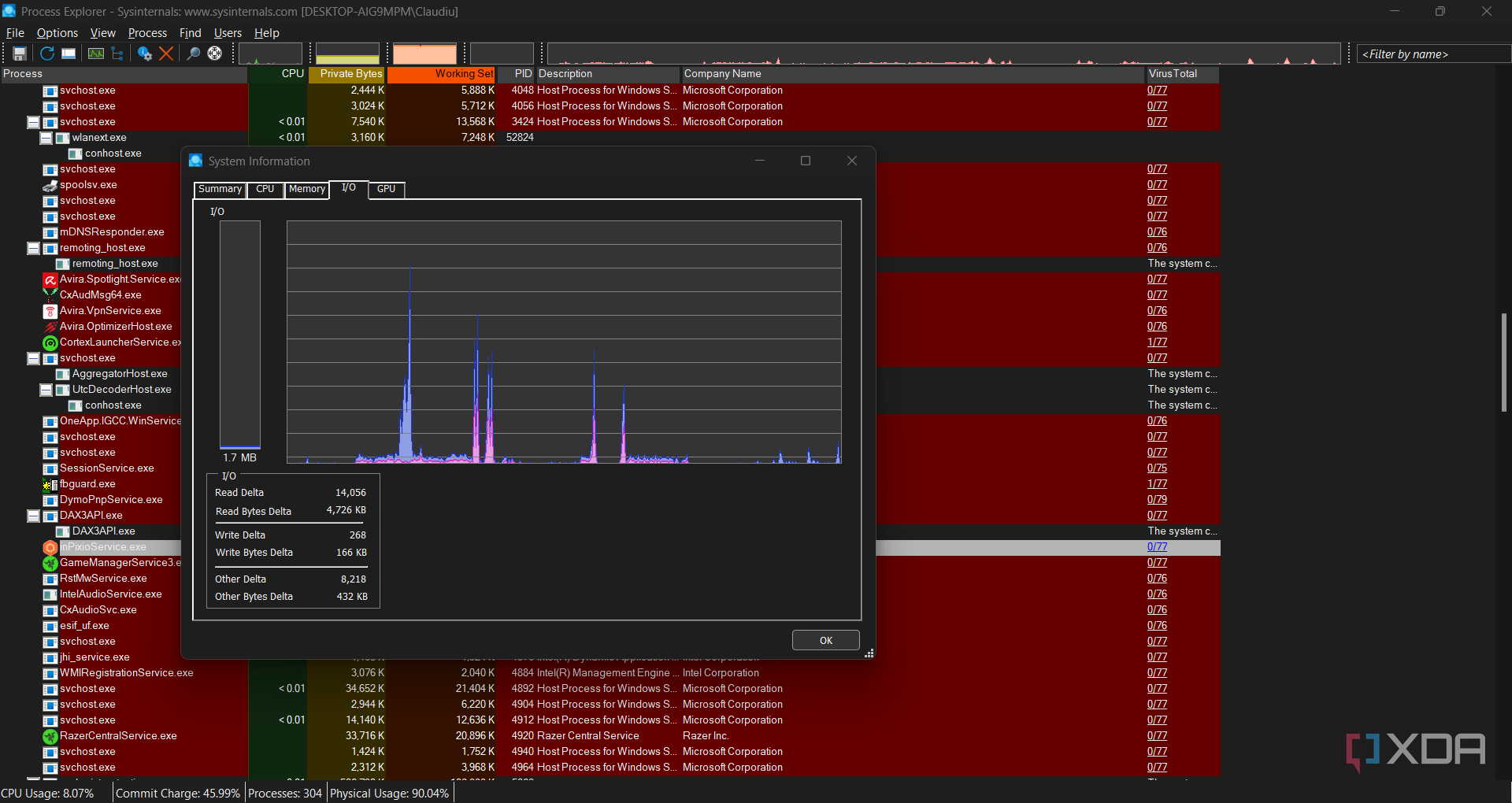Collapse the remoting_host.exe parent node
The width and height of the screenshot is (1512, 803).
tap(33, 248)
